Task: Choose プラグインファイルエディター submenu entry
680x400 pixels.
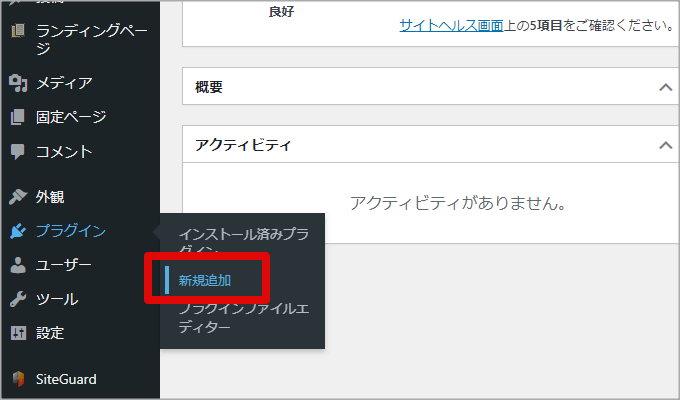Action: coord(244,318)
